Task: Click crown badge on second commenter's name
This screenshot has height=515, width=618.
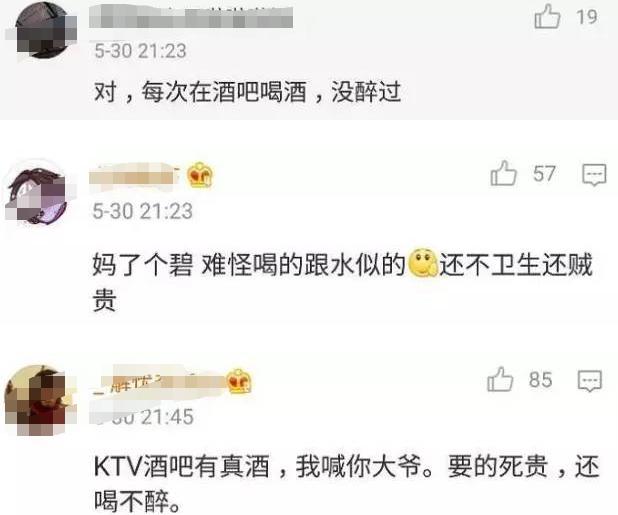Action: click(x=200, y=175)
